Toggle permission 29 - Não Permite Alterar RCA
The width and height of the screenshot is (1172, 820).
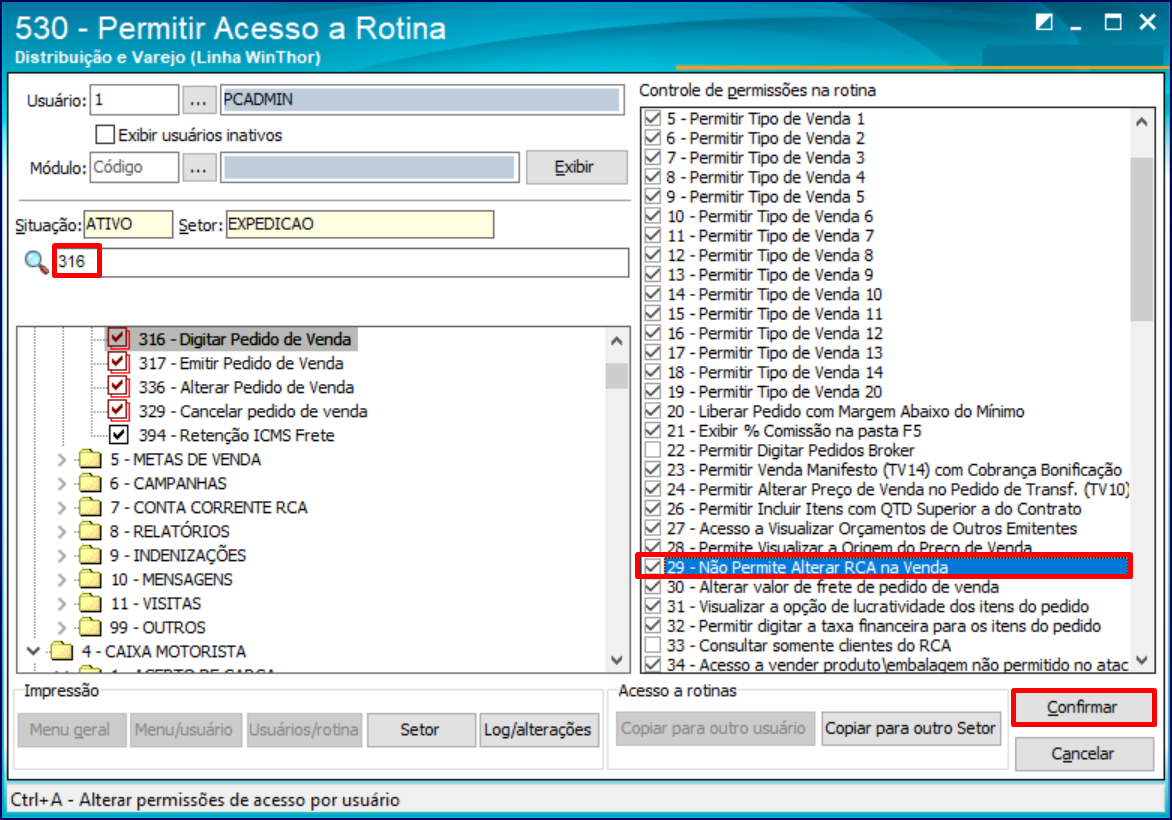tap(653, 567)
